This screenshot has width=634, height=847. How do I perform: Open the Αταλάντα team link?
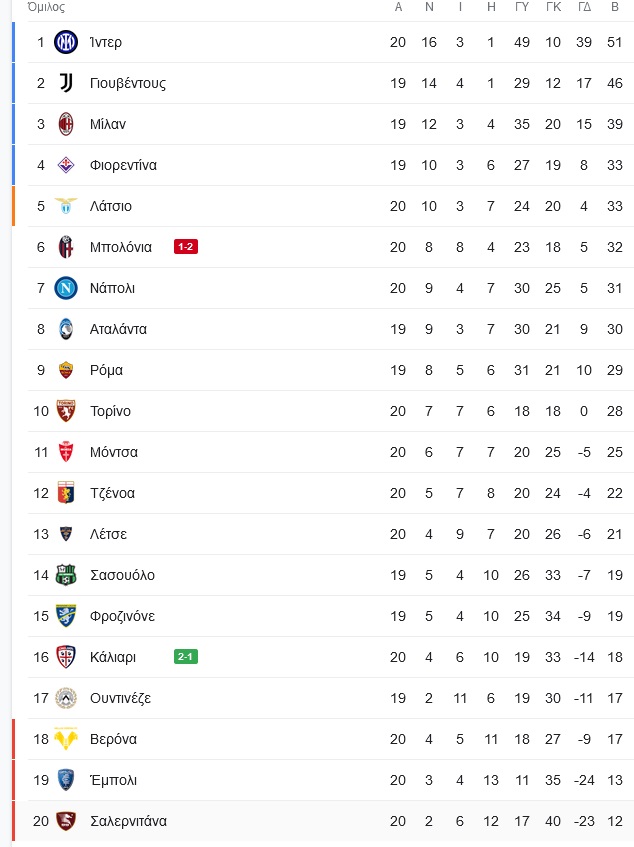pos(118,329)
